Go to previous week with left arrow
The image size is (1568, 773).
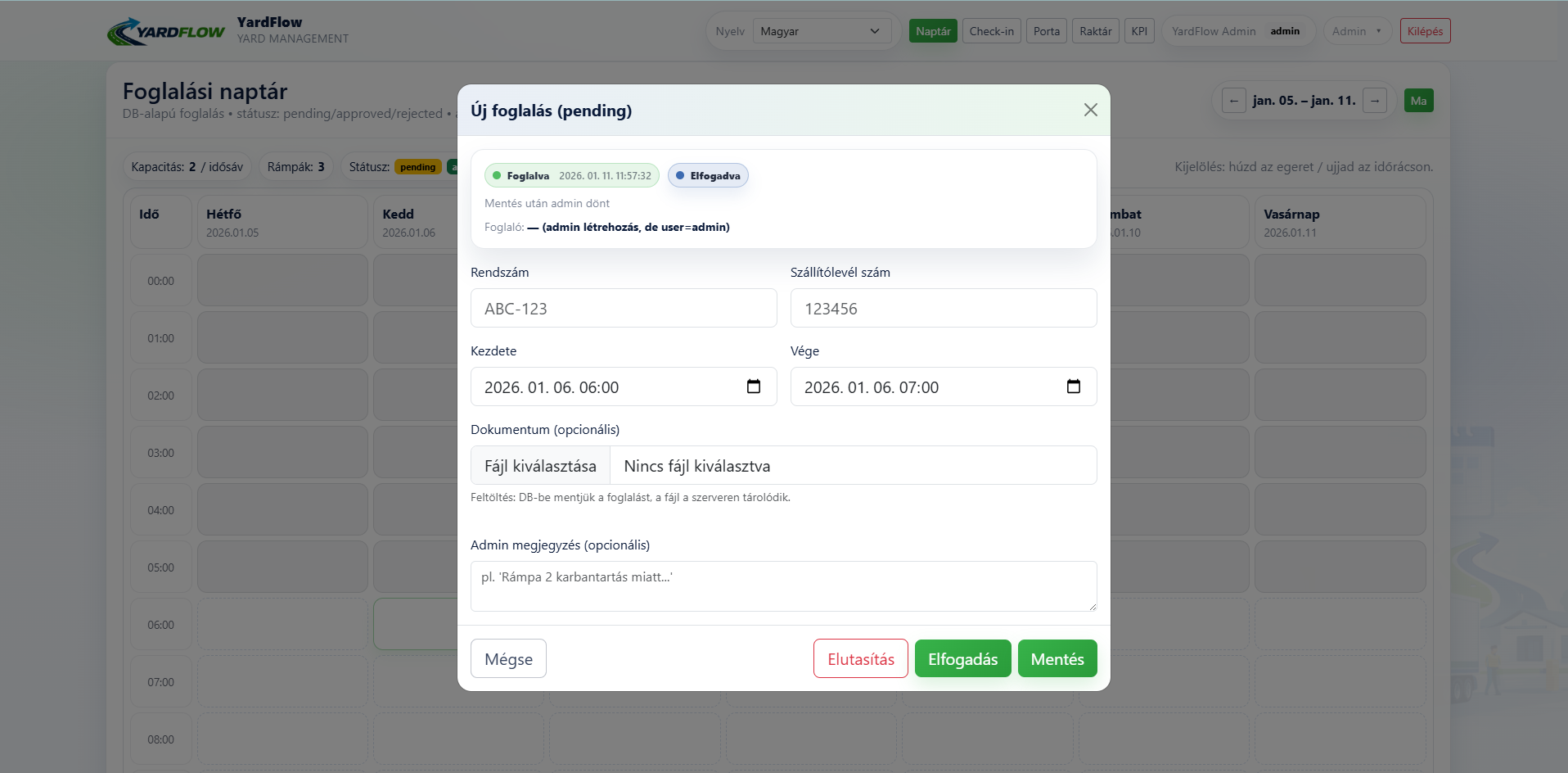tap(1233, 101)
